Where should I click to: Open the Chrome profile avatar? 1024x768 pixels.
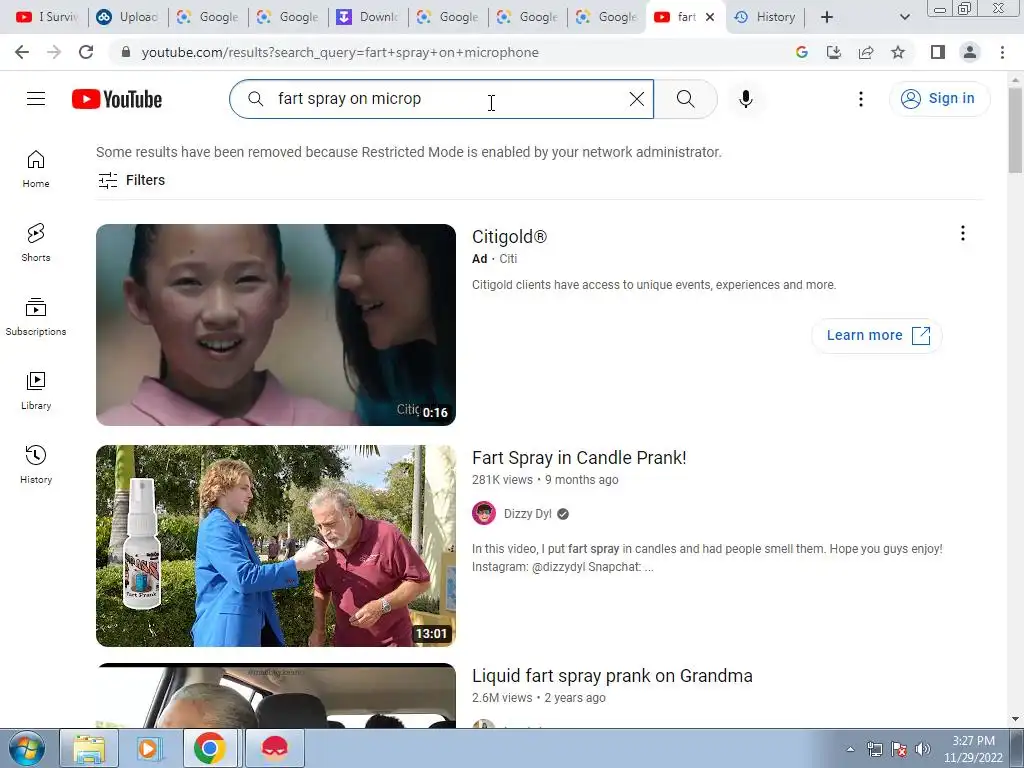pos(970,52)
